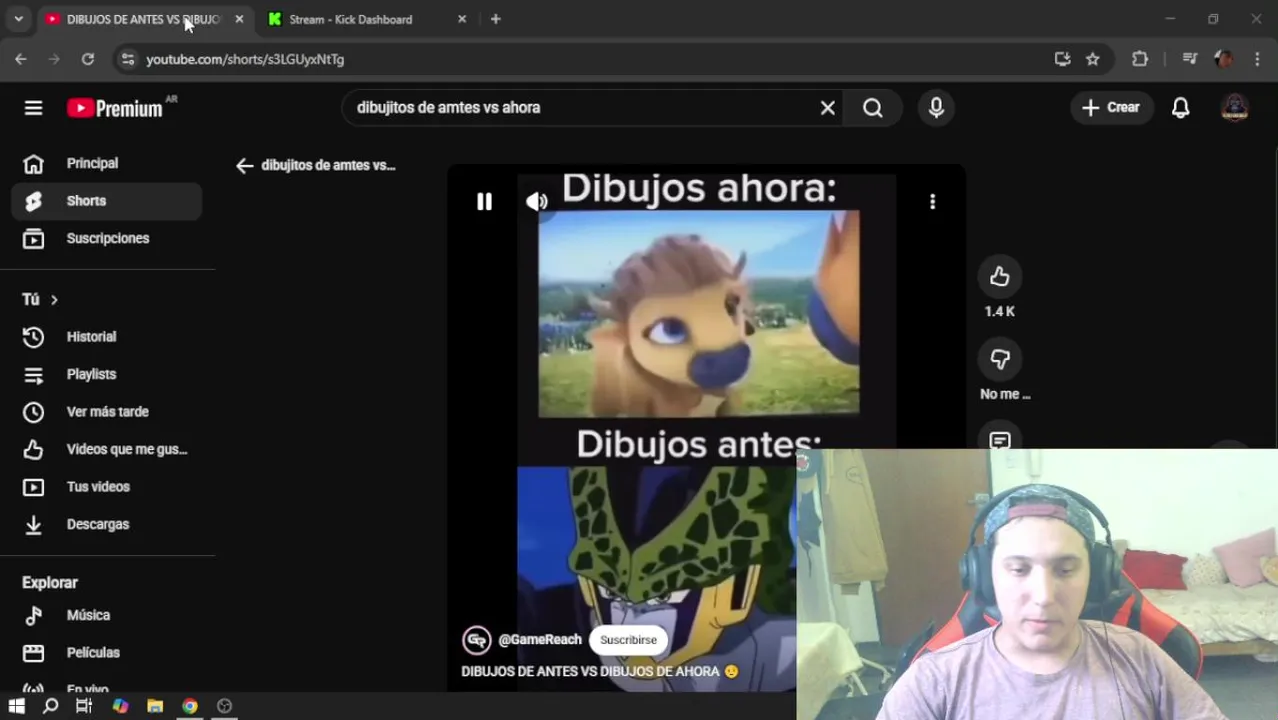Expand the Tú section
Screen dimensions: 1278x720
(x=40, y=299)
